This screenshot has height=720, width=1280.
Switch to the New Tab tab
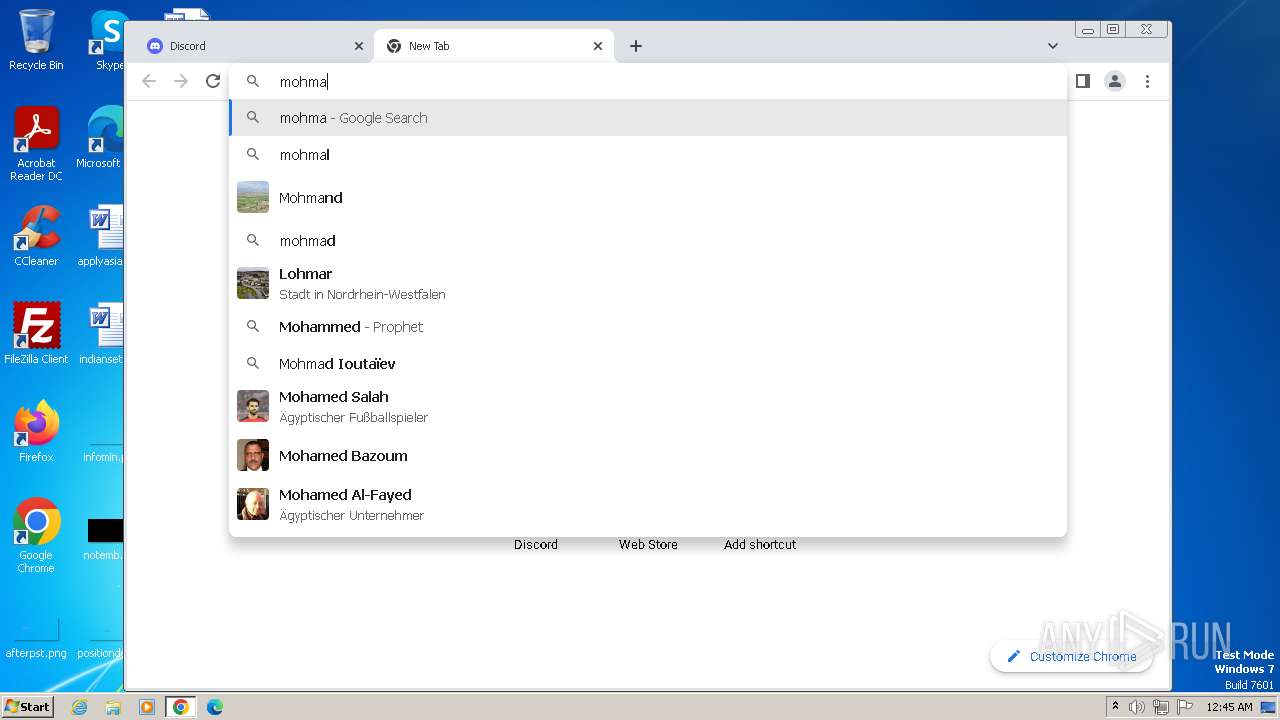tap(494, 46)
